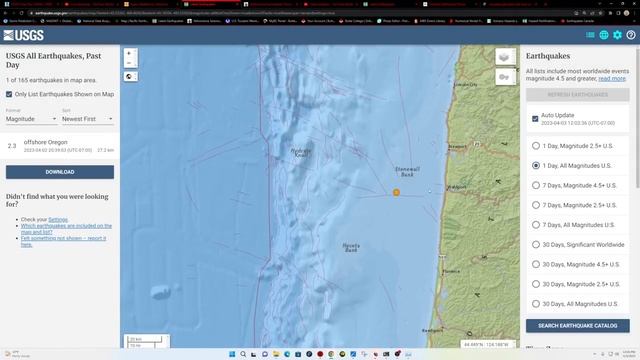The image size is (640, 360).
Task: Zoom in on the map with plus button
Action: pyautogui.click(x=129, y=53)
